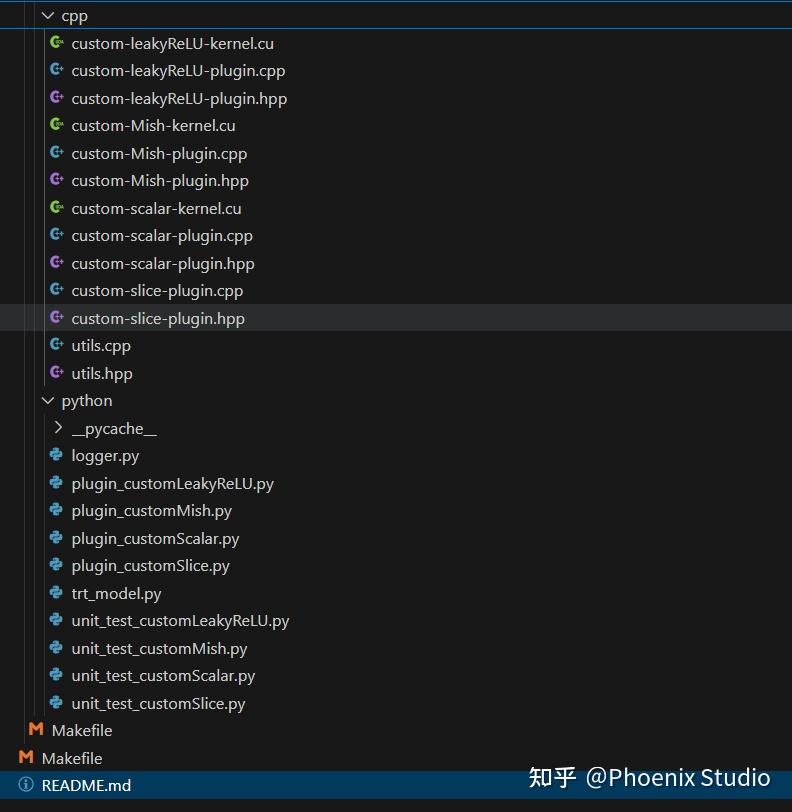This screenshot has height=812, width=792.
Task: Open the nested Makefile under python
Action: tap(82, 731)
